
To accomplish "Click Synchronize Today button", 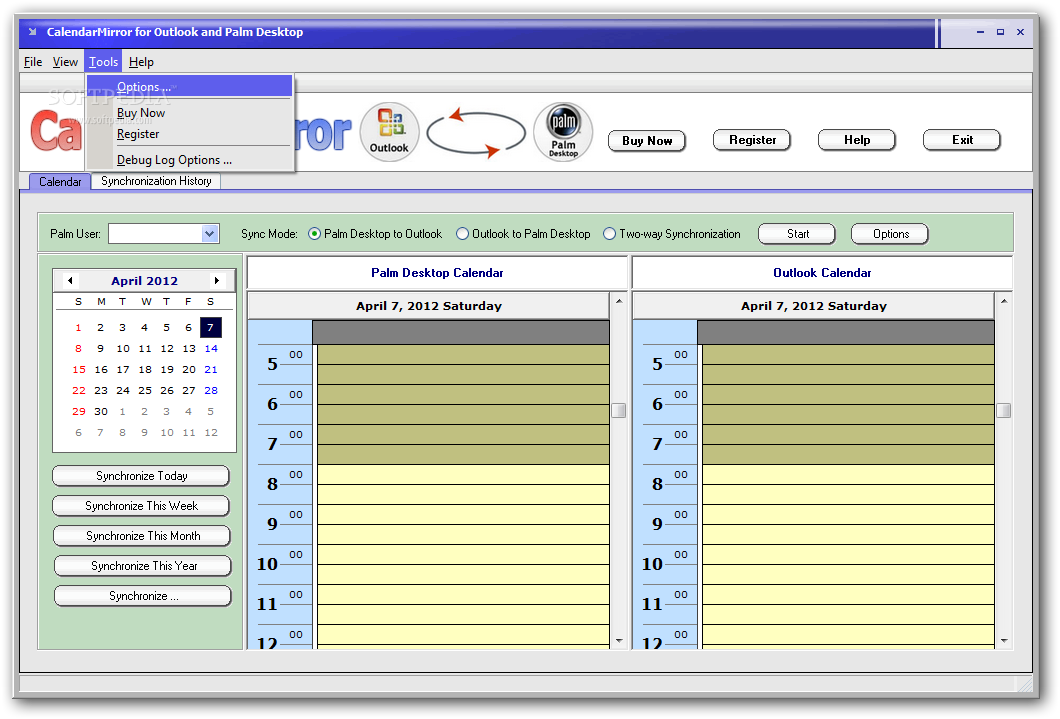I will pyautogui.click(x=141, y=476).
